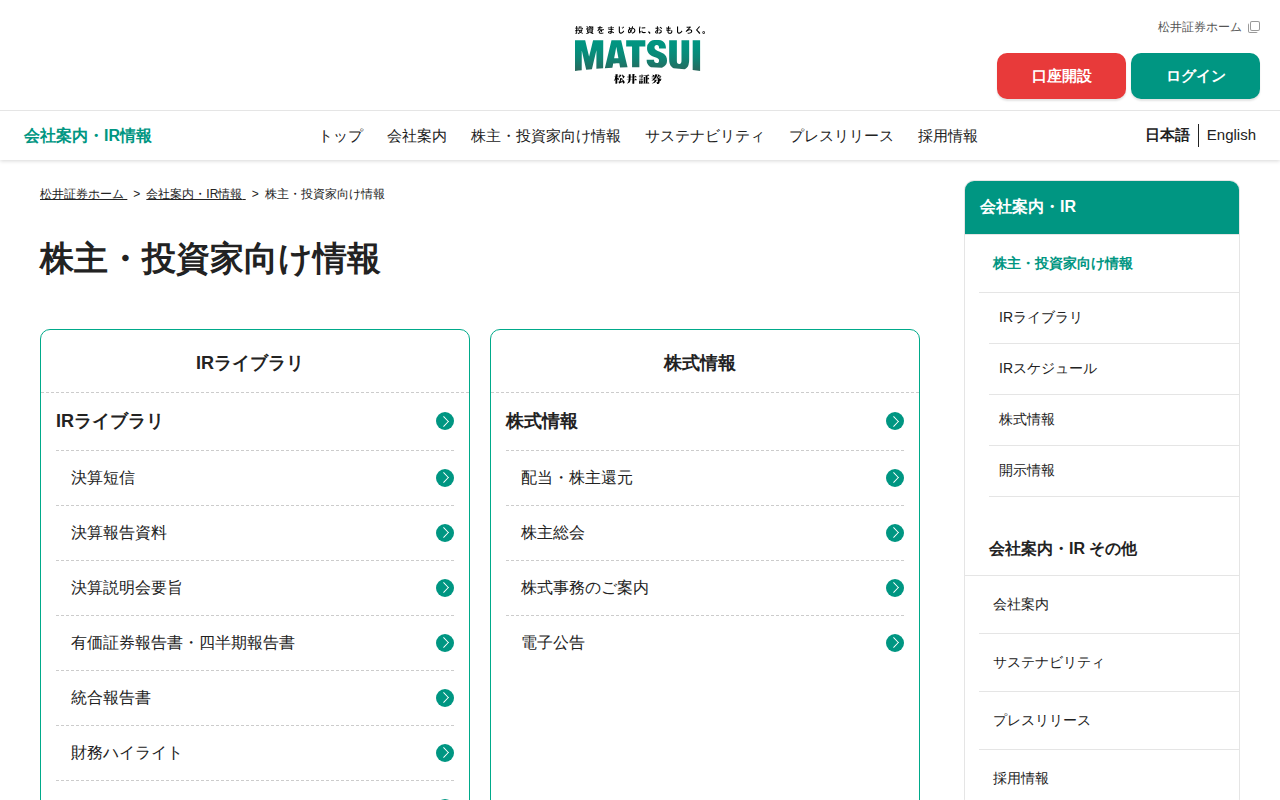This screenshot has width=1280, height=800.
Task: Open the 口座開設 account opening button
Action: [1061, 76]
